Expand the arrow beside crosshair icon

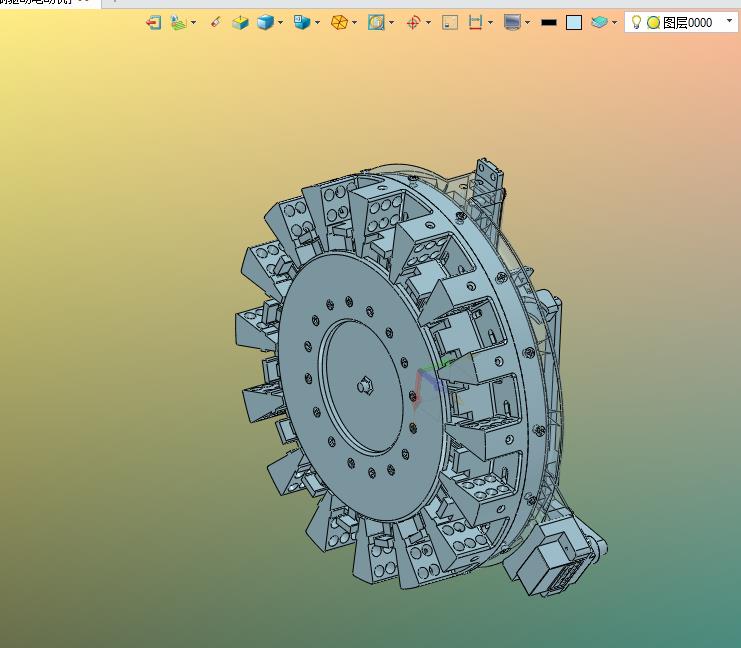coord(428,22)
